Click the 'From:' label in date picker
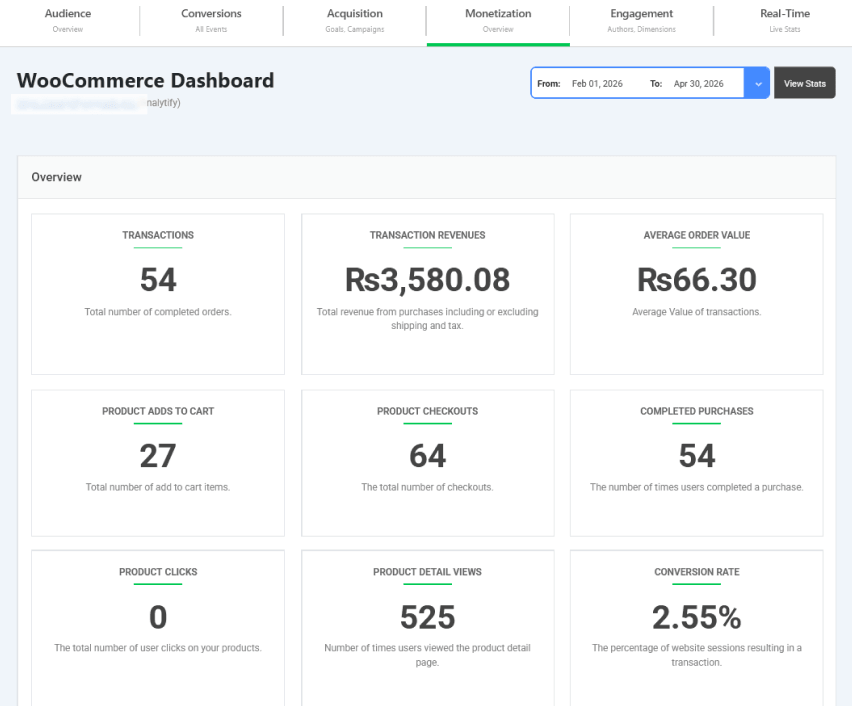 pos(549,84)
